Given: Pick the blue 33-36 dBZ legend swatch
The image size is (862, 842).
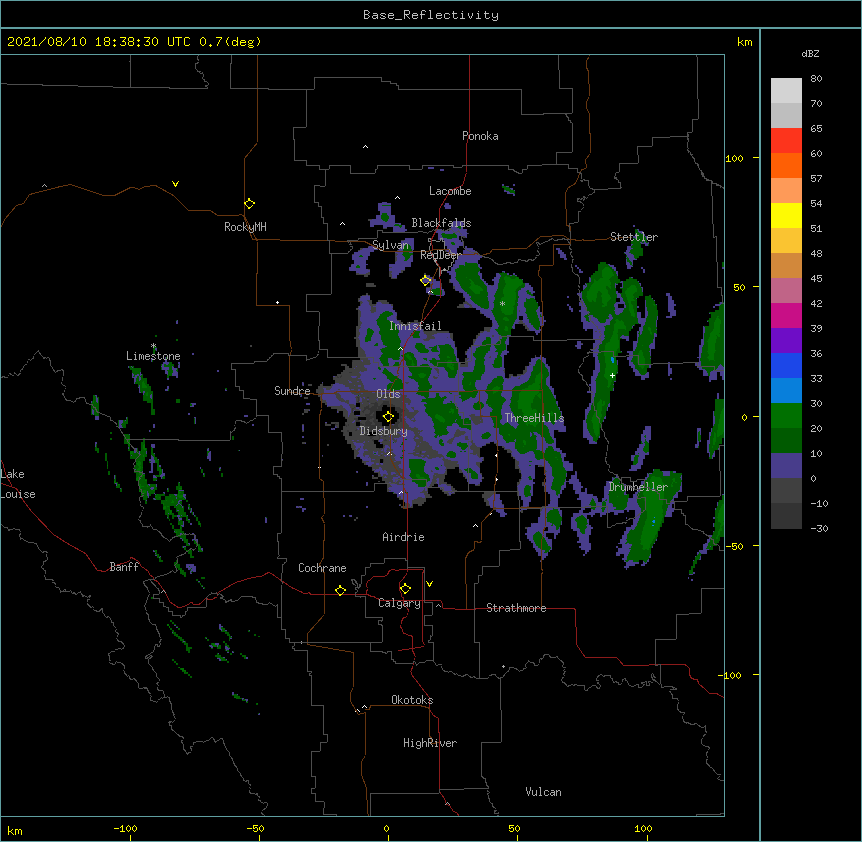Looking at the screenshot, I should tap(786, 366).
